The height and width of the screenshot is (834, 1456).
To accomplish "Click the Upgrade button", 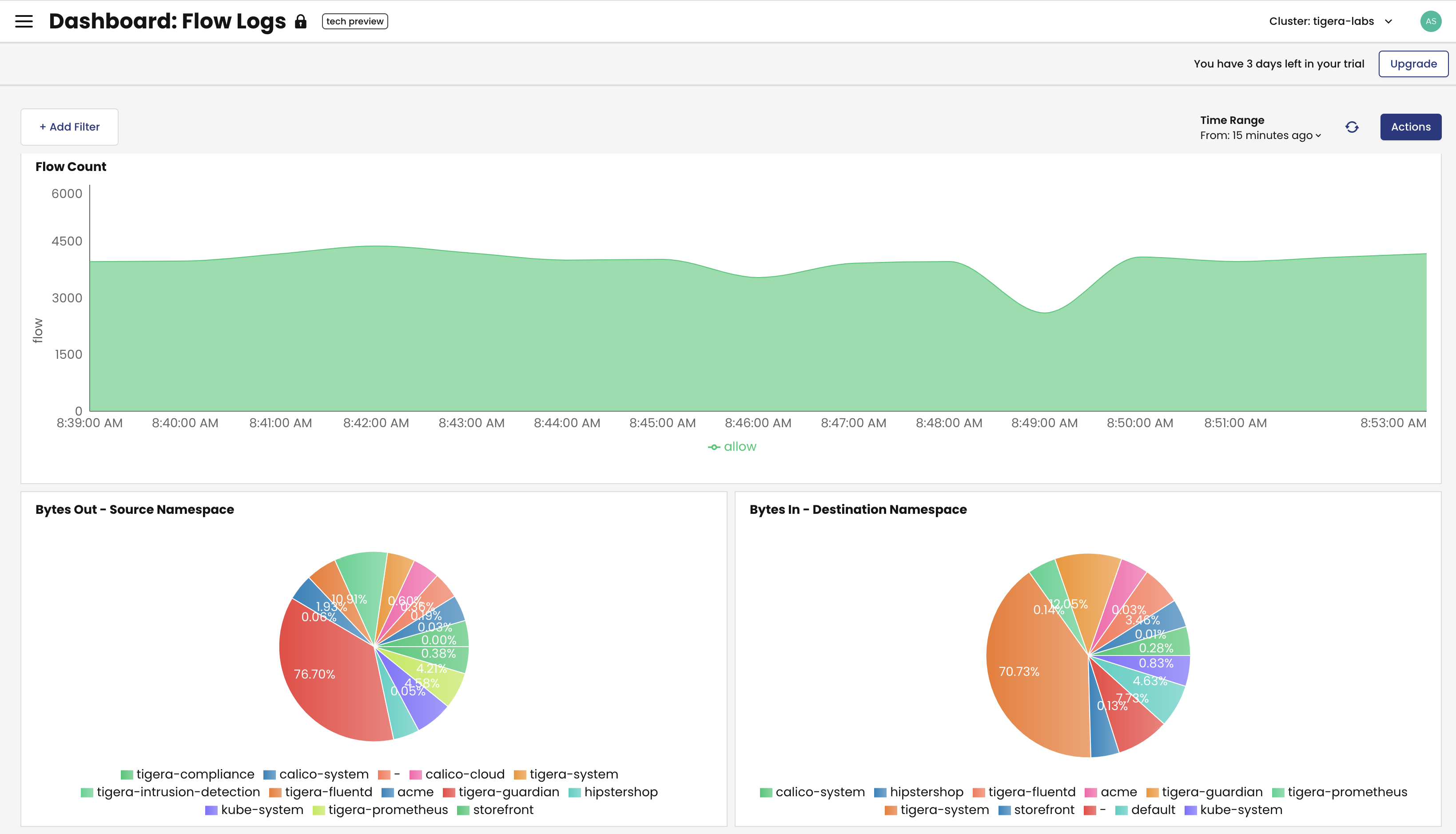I will 1413,64.
